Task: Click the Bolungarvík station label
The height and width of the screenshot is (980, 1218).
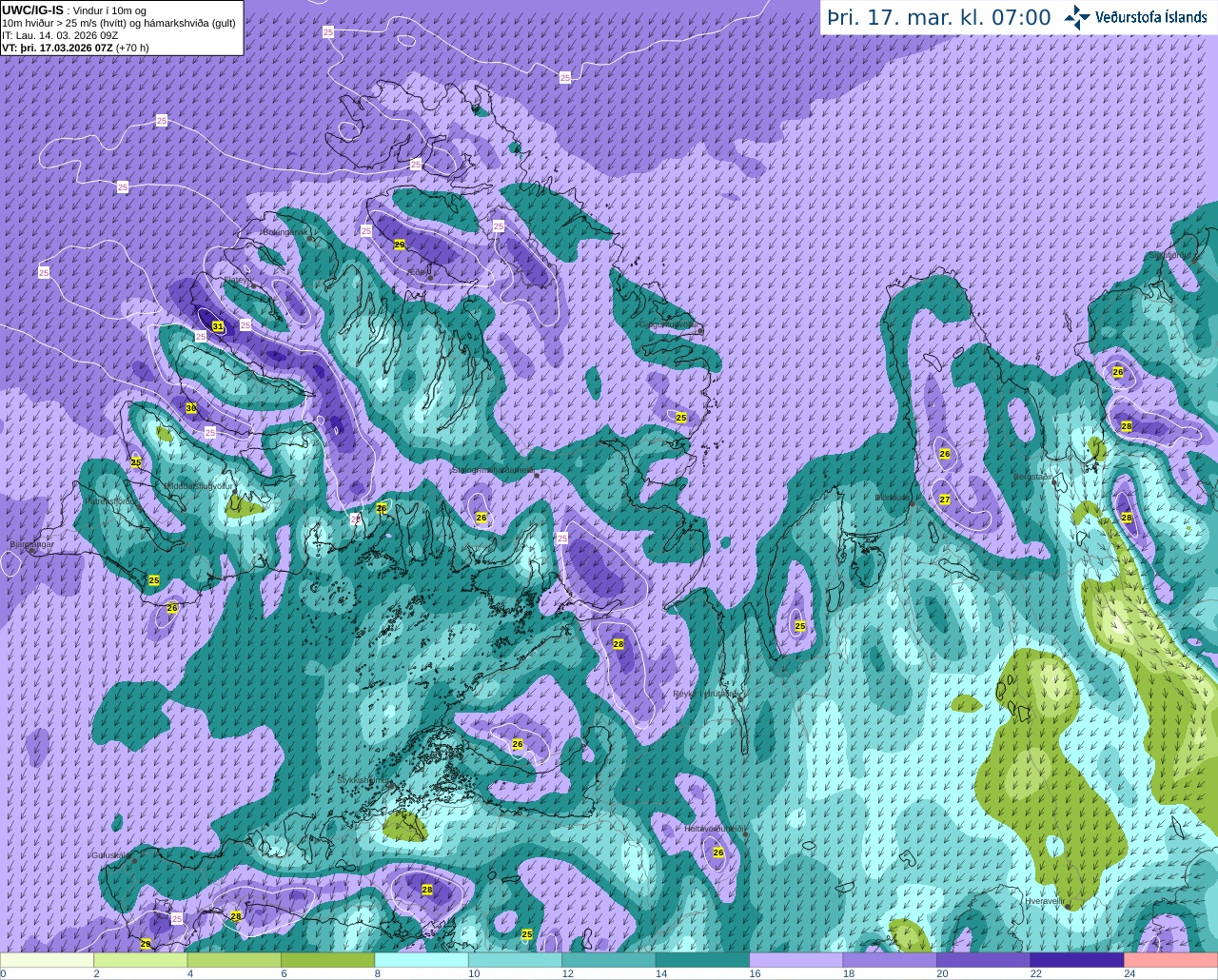Action: (x=285, y=231)
